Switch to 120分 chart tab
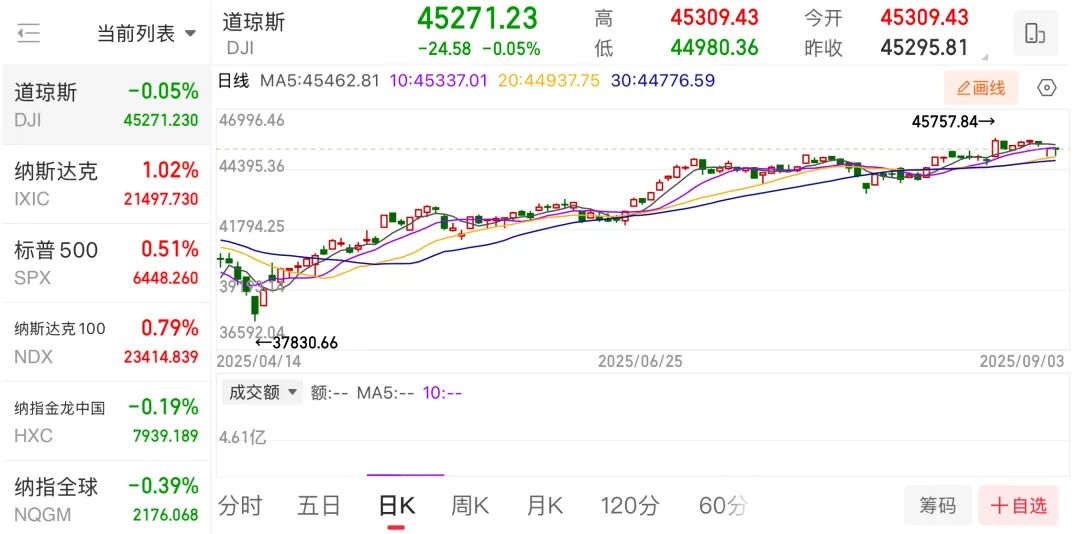The height and width of the screenshot is (534, 1080). click(630, 506)
